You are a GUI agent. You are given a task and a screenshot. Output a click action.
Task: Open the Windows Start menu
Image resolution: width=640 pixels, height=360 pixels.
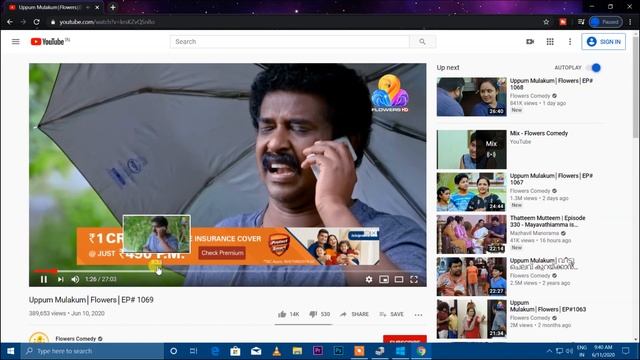coord(11,351)
